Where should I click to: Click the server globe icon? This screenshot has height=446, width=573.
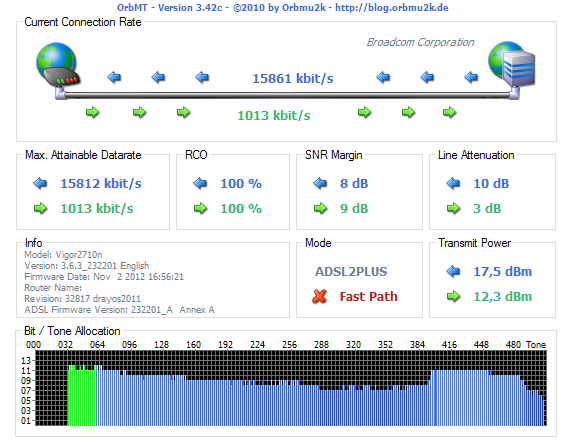[512, 64]
